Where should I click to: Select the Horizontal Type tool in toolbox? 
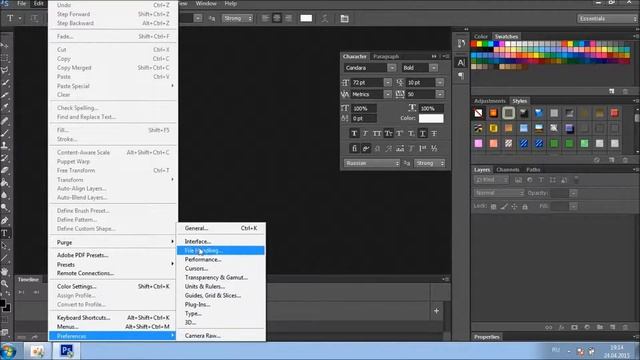pyautogui.click(x=5, y=233)
